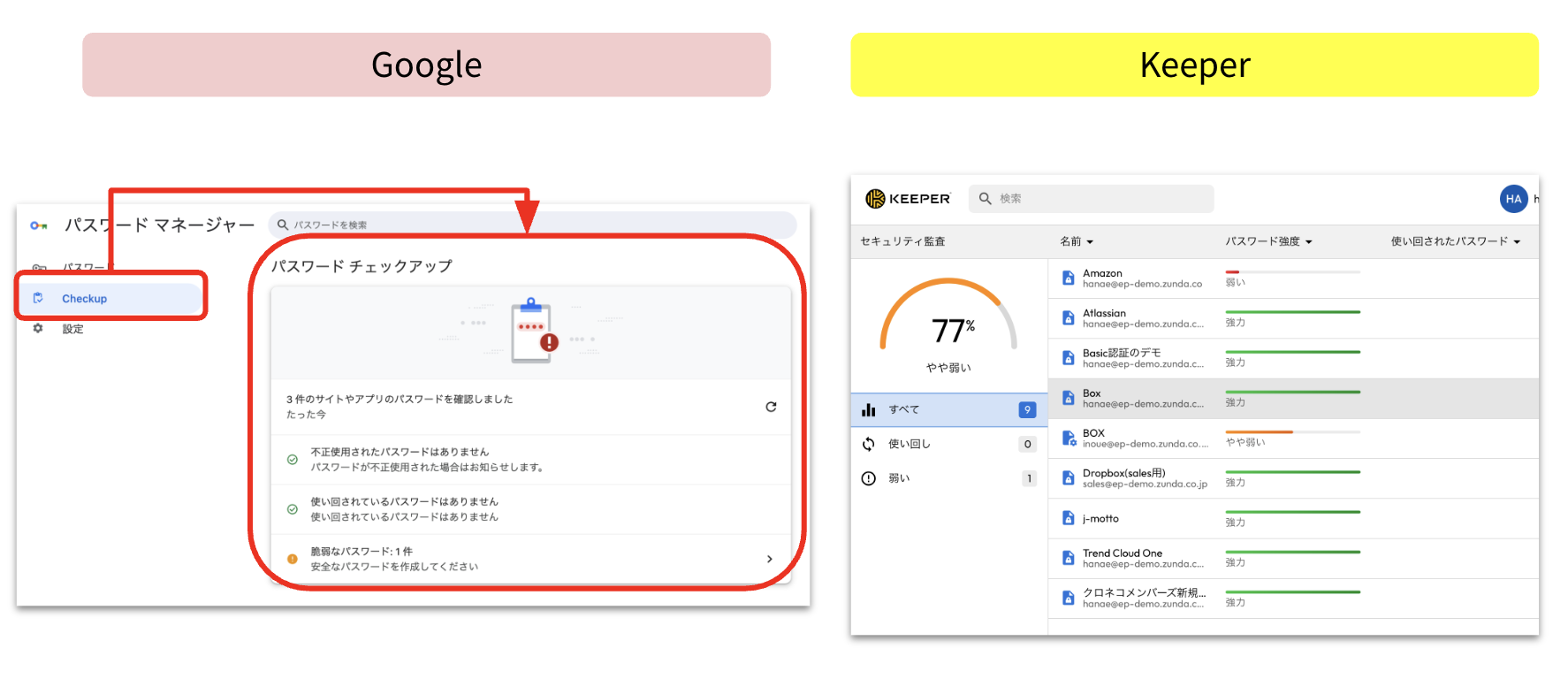Click the Amazon password strength bar
Image resolution: width=1568 pixels, height=679 pixels.
coord(1292,272)
